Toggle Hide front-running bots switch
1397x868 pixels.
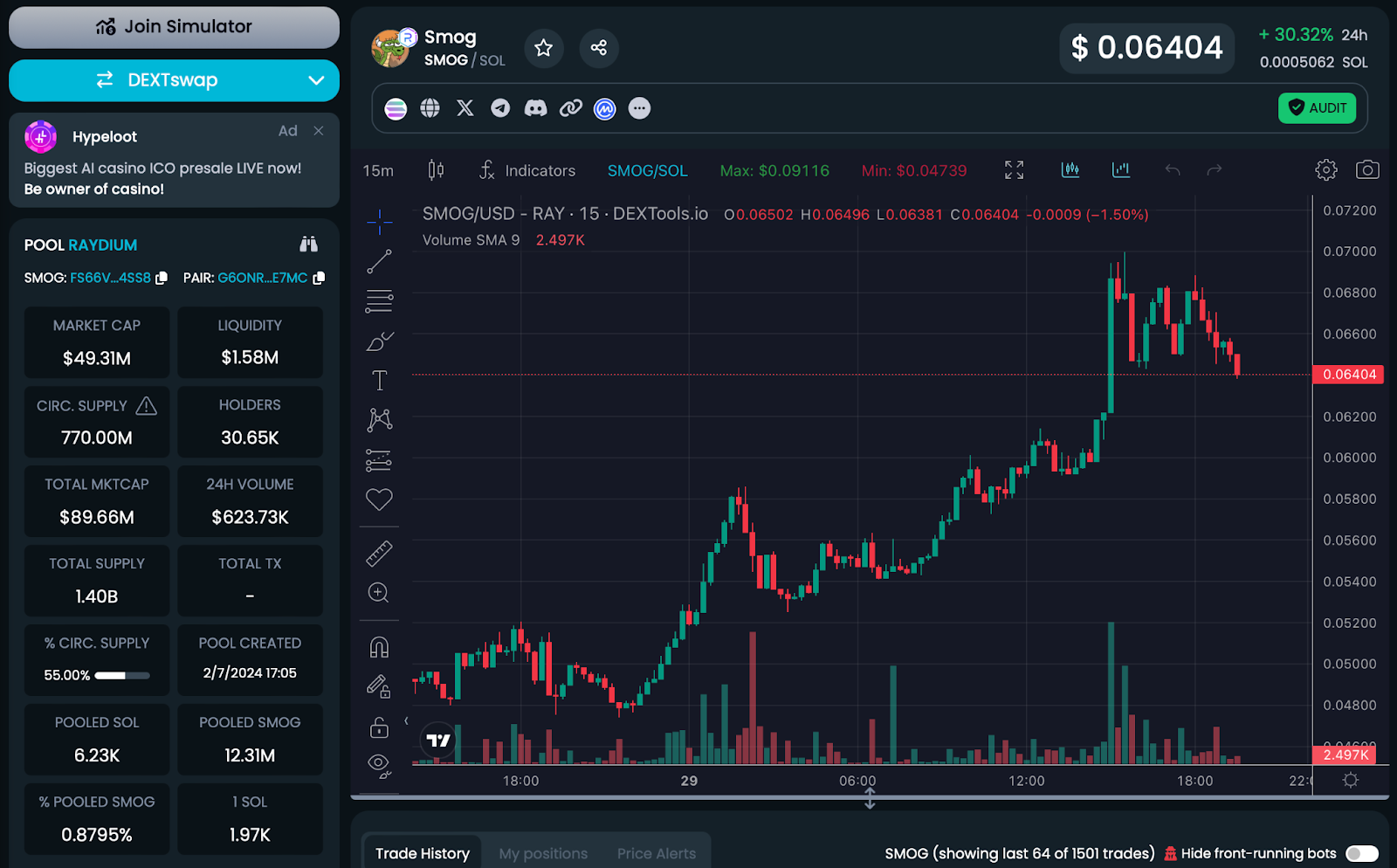(x=1362, y=853)
